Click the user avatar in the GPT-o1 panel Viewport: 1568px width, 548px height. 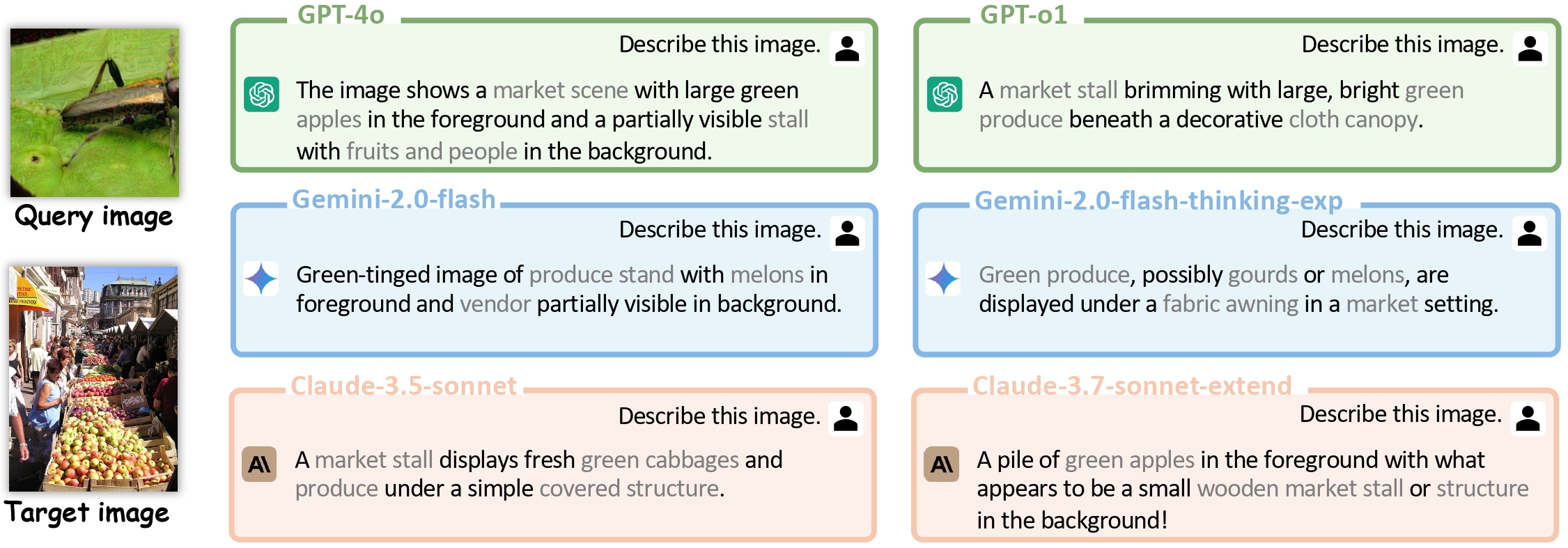coord(1530,49)
